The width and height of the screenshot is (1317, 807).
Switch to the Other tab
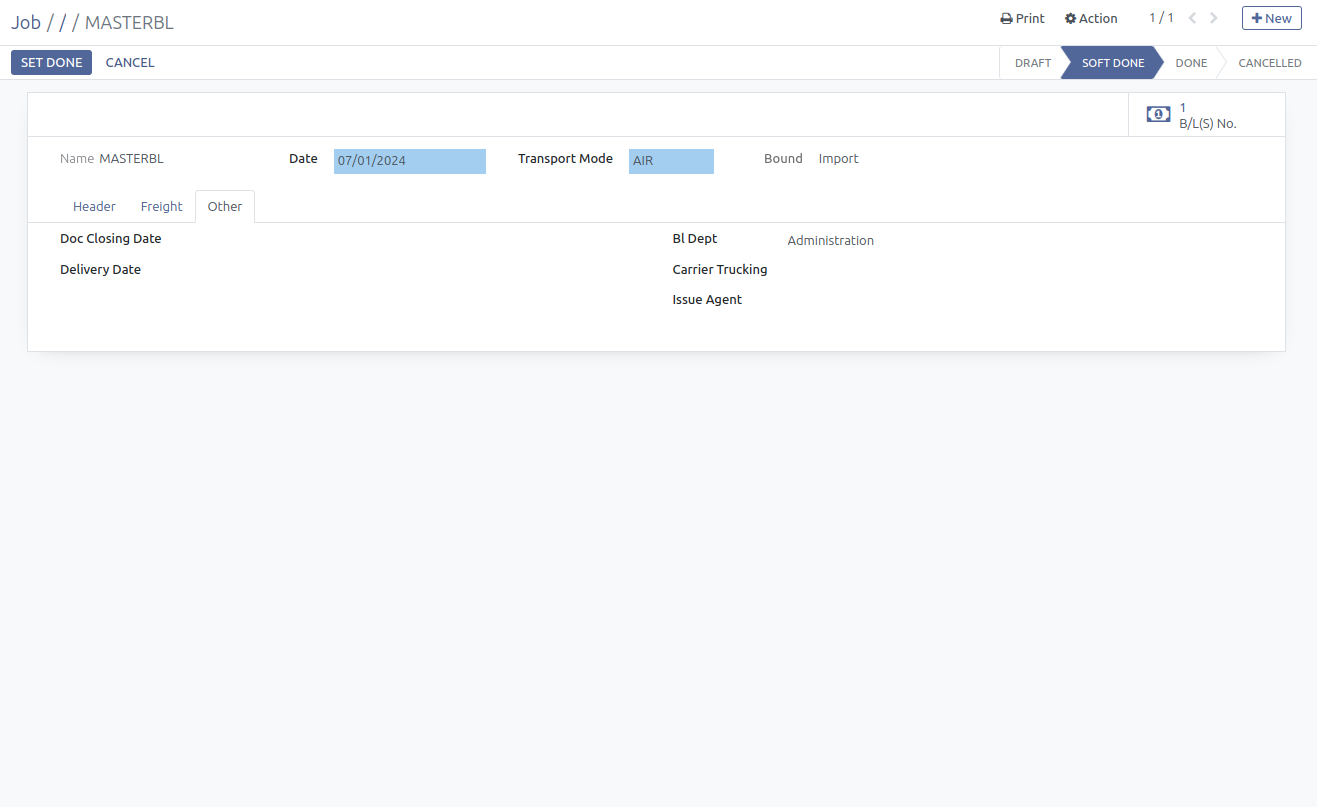click(x=225, y=207)
